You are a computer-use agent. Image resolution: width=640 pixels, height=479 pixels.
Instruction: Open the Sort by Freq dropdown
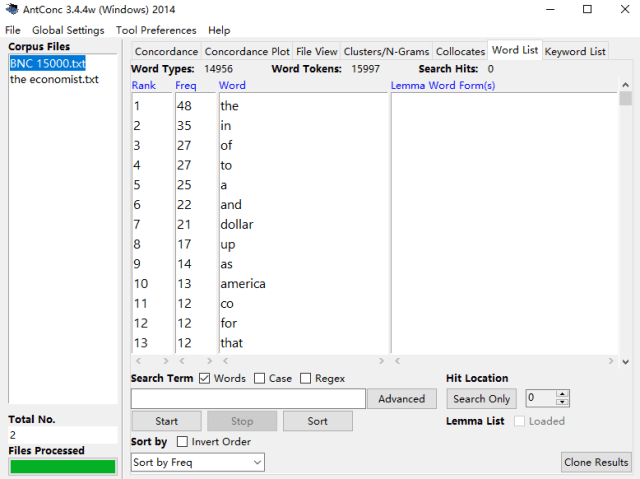pos(198,462)
